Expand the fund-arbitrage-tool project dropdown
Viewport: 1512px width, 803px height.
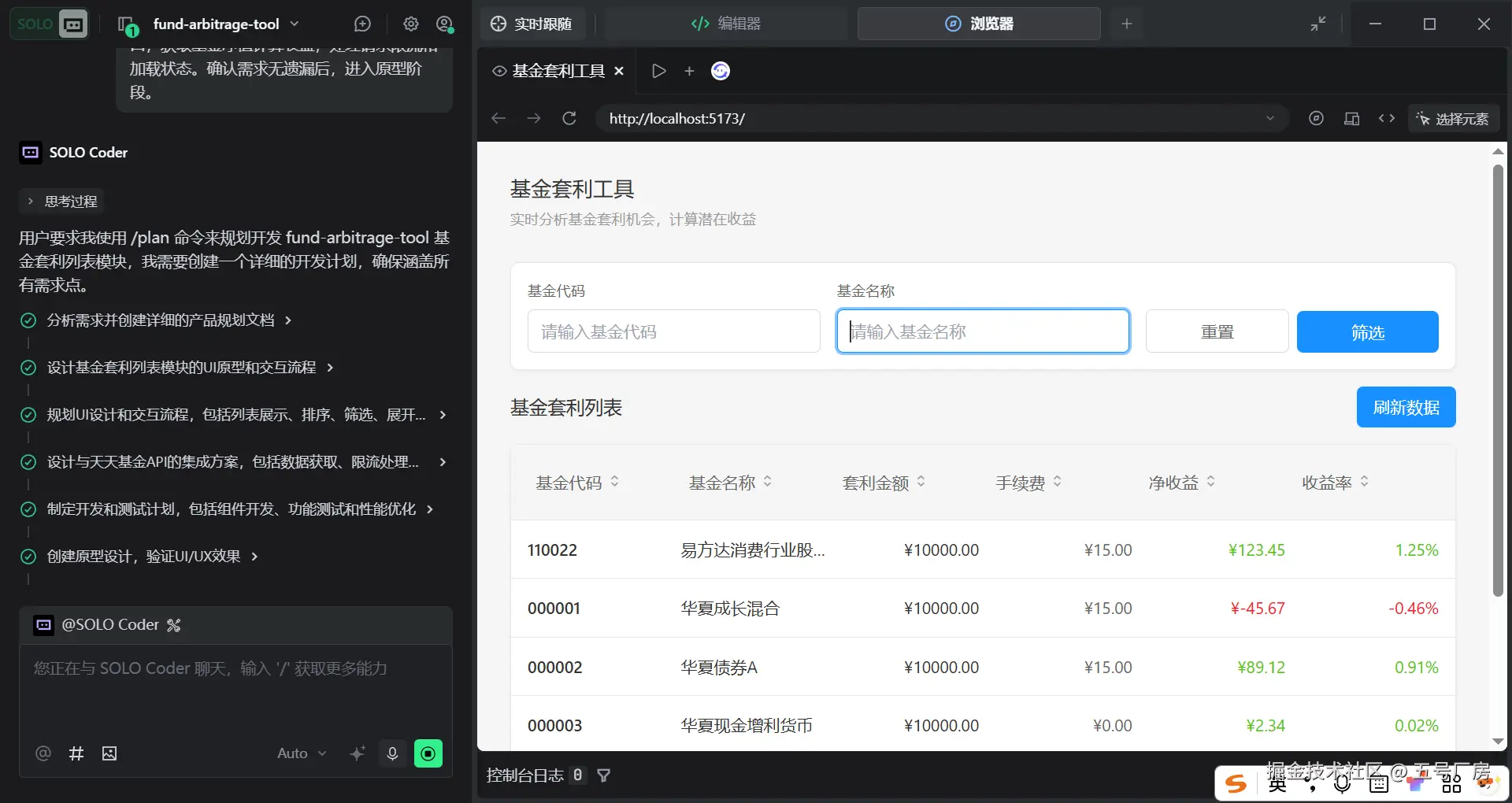295,24
